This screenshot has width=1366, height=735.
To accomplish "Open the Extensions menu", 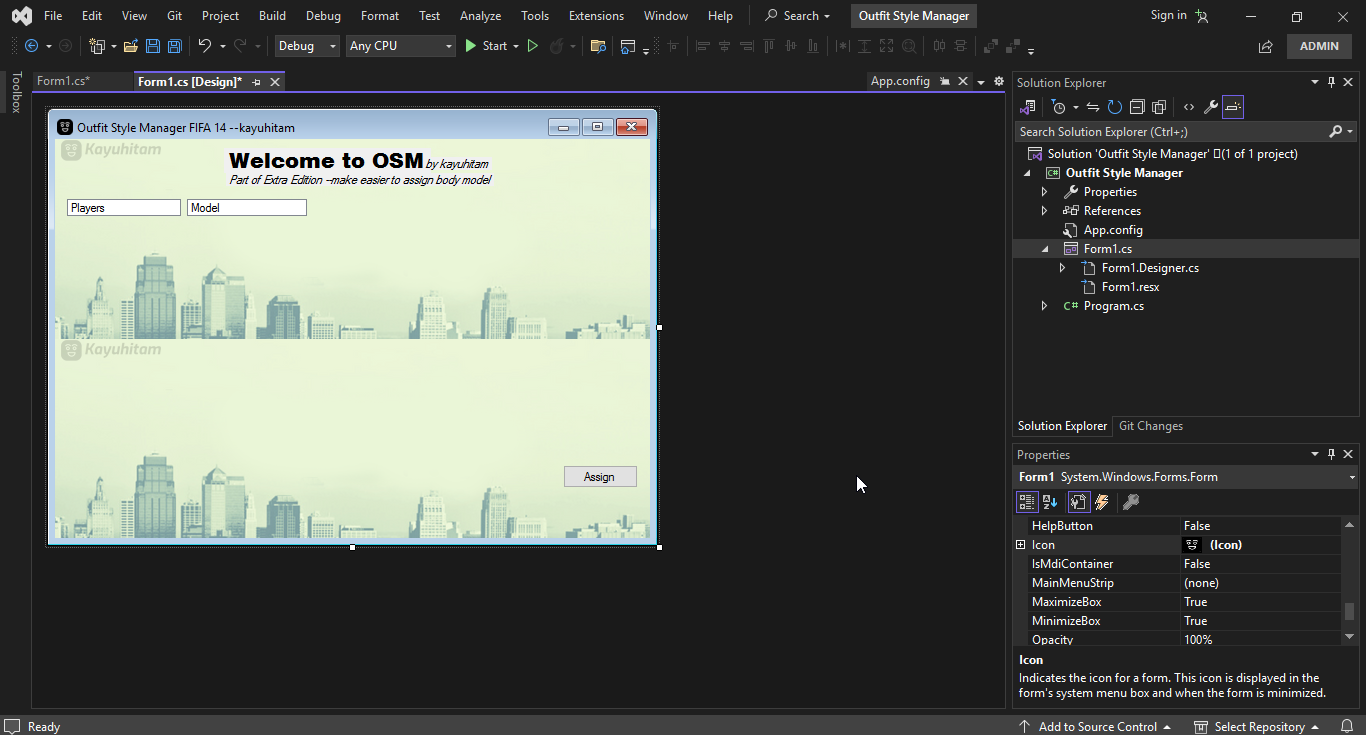I will (x=596, y=16).
